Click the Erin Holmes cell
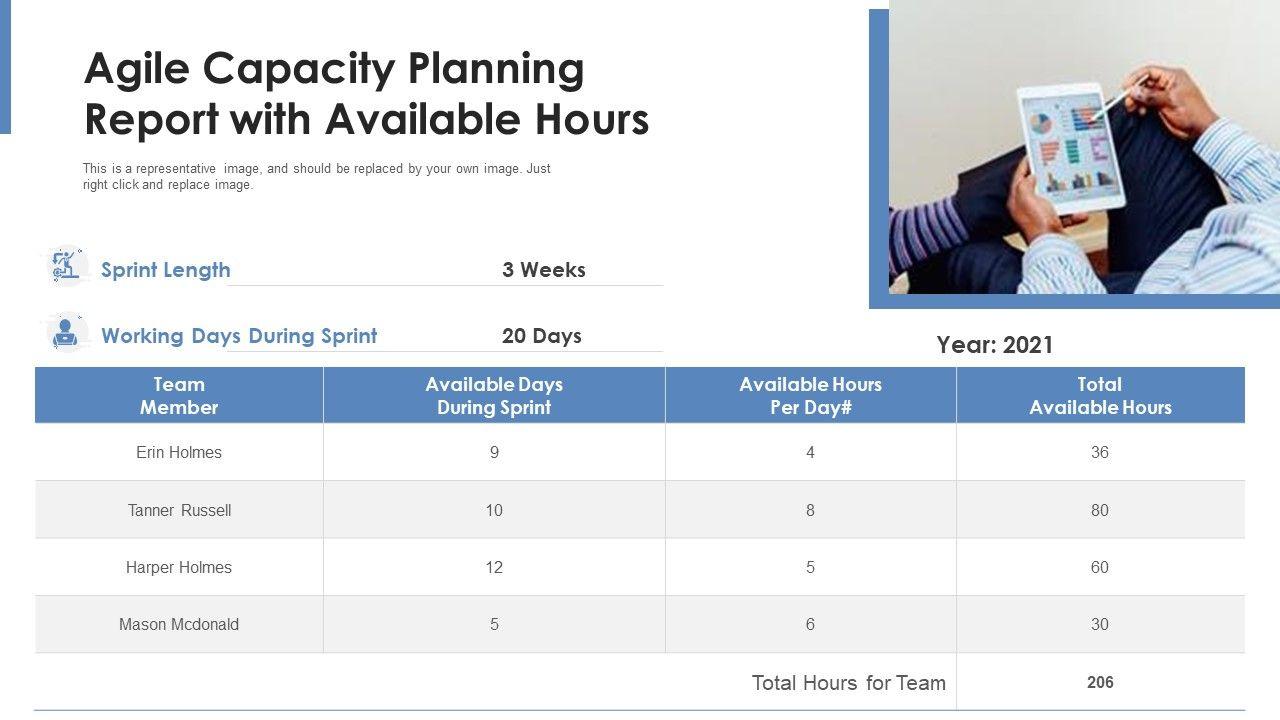 pyautogui.click(x=179, y=452)
